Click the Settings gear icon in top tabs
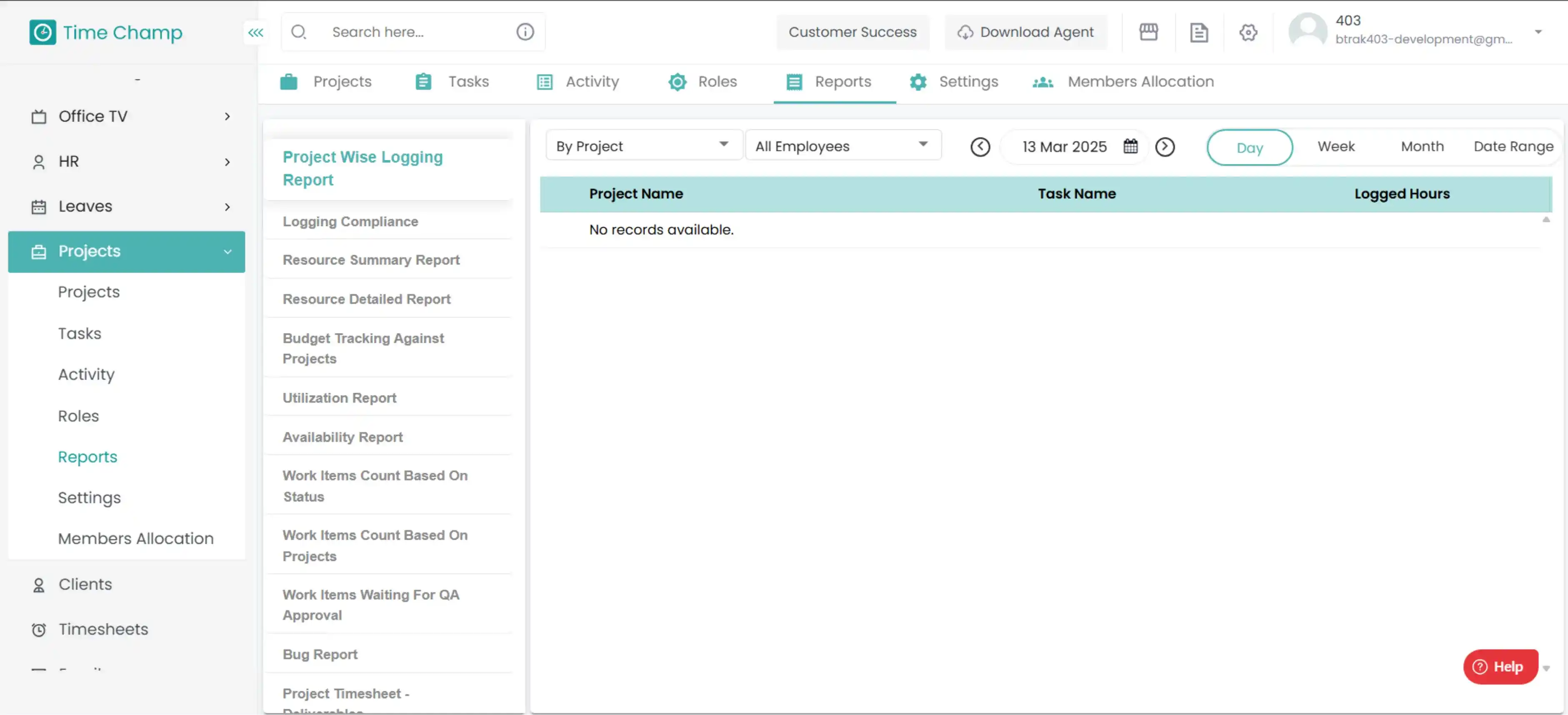Viewport: 1568px width, 715px height. [x=918, y=82]
